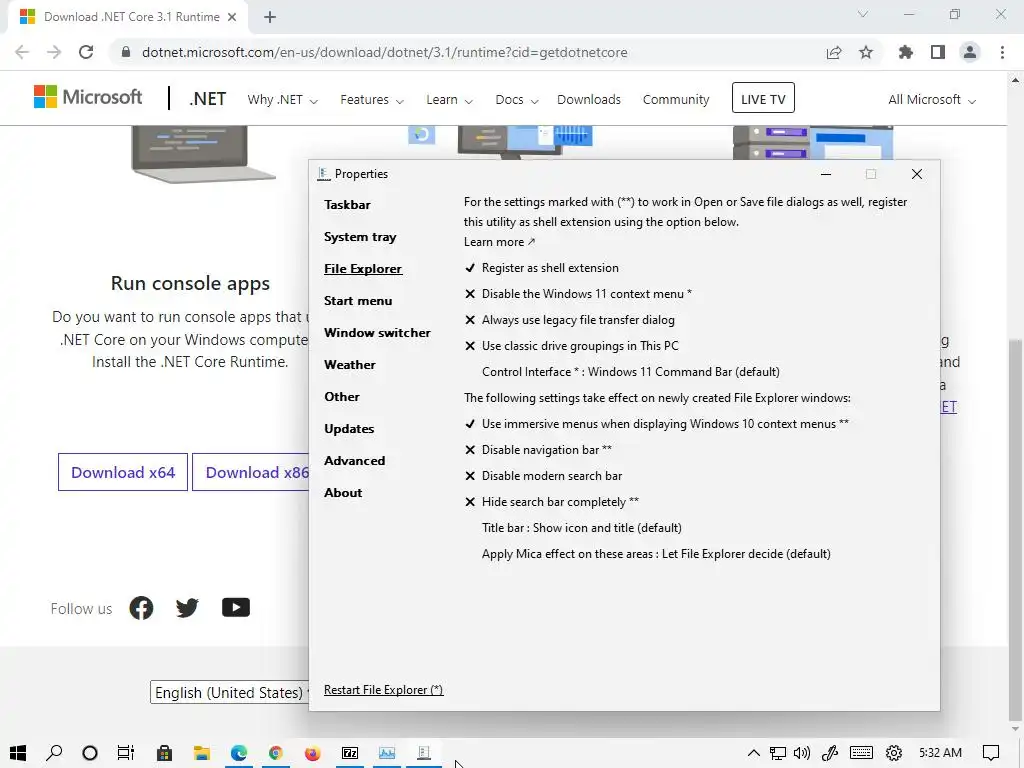Launch Microsoft Store from taskbar

pyautogui.click(x=165, y=753)
